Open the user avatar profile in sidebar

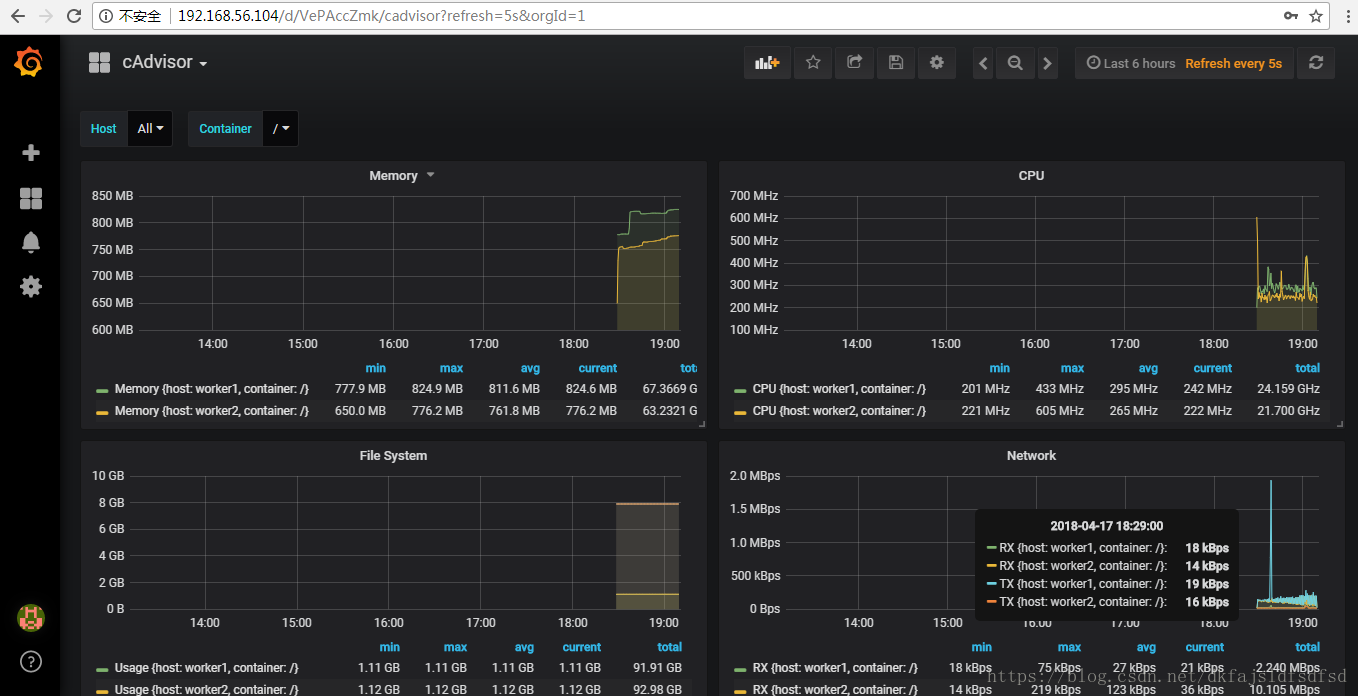[x=31, y=618]
